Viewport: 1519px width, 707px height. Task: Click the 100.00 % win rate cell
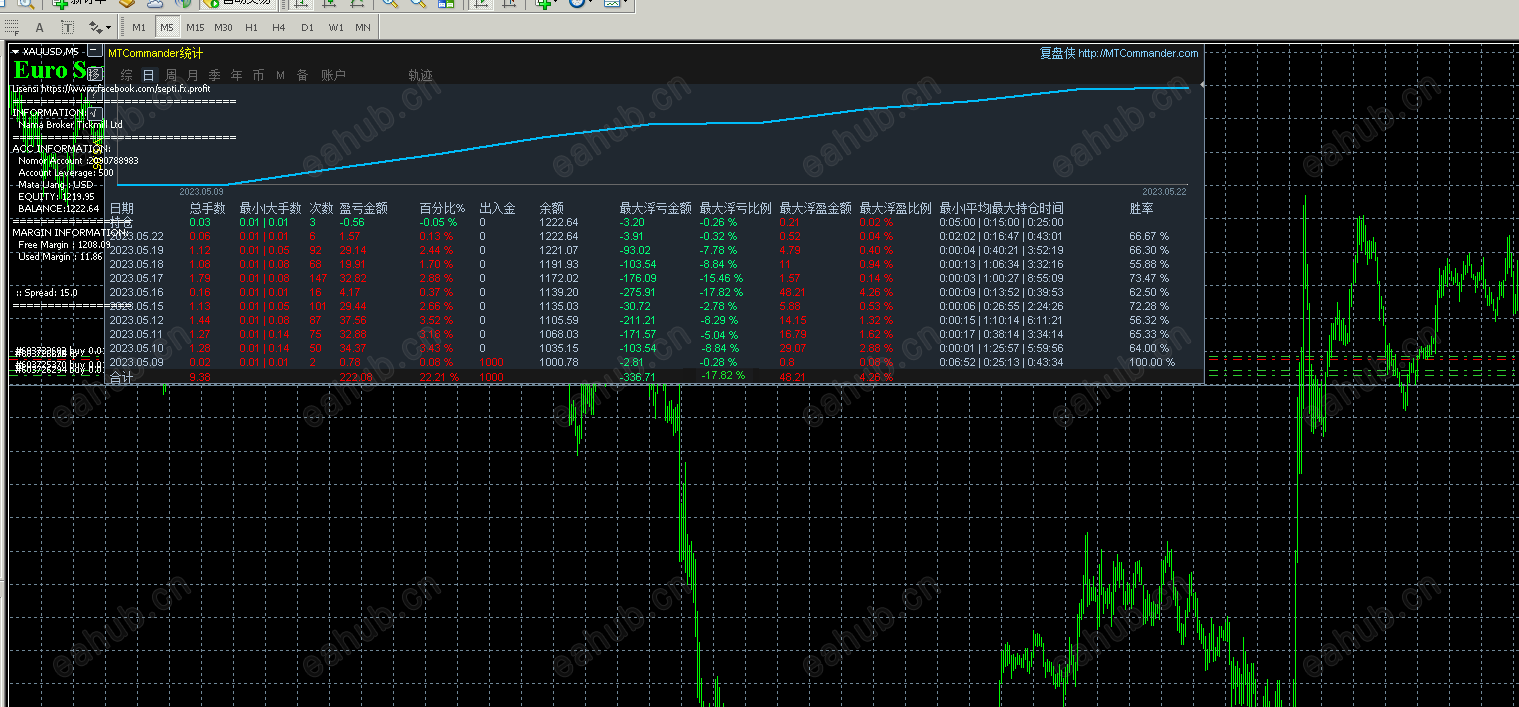[1152, 362]
